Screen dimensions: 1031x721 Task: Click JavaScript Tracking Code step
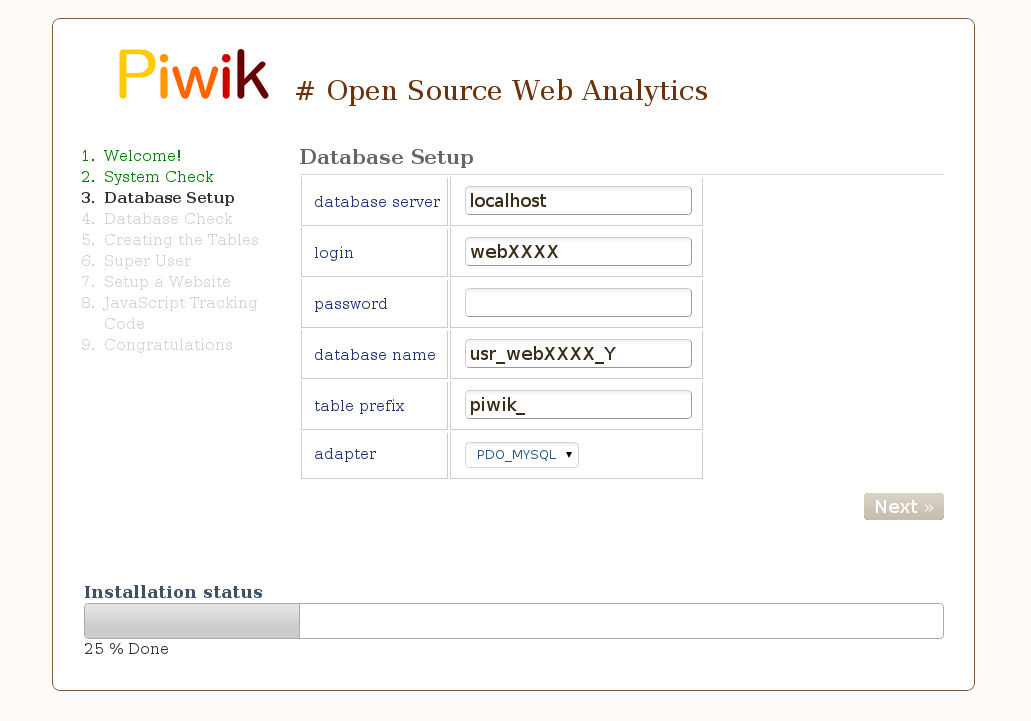pos(180,303)
